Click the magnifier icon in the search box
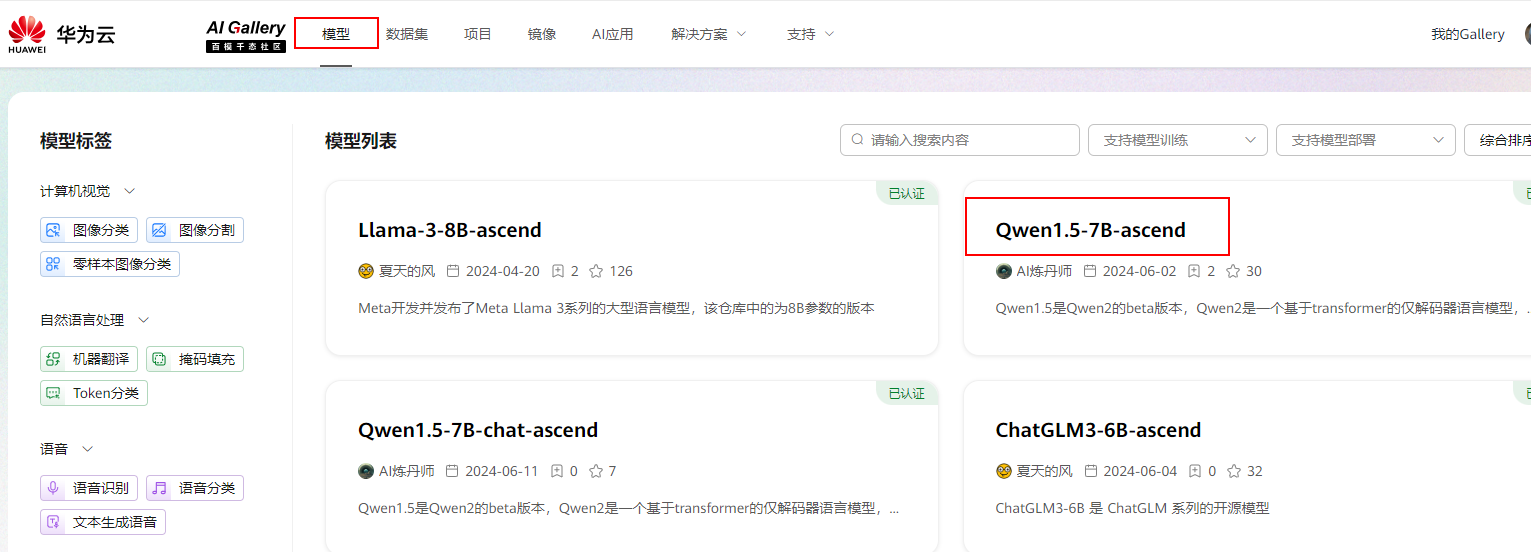The height and width of the screenshot is (552, 1531). point(857,140)
